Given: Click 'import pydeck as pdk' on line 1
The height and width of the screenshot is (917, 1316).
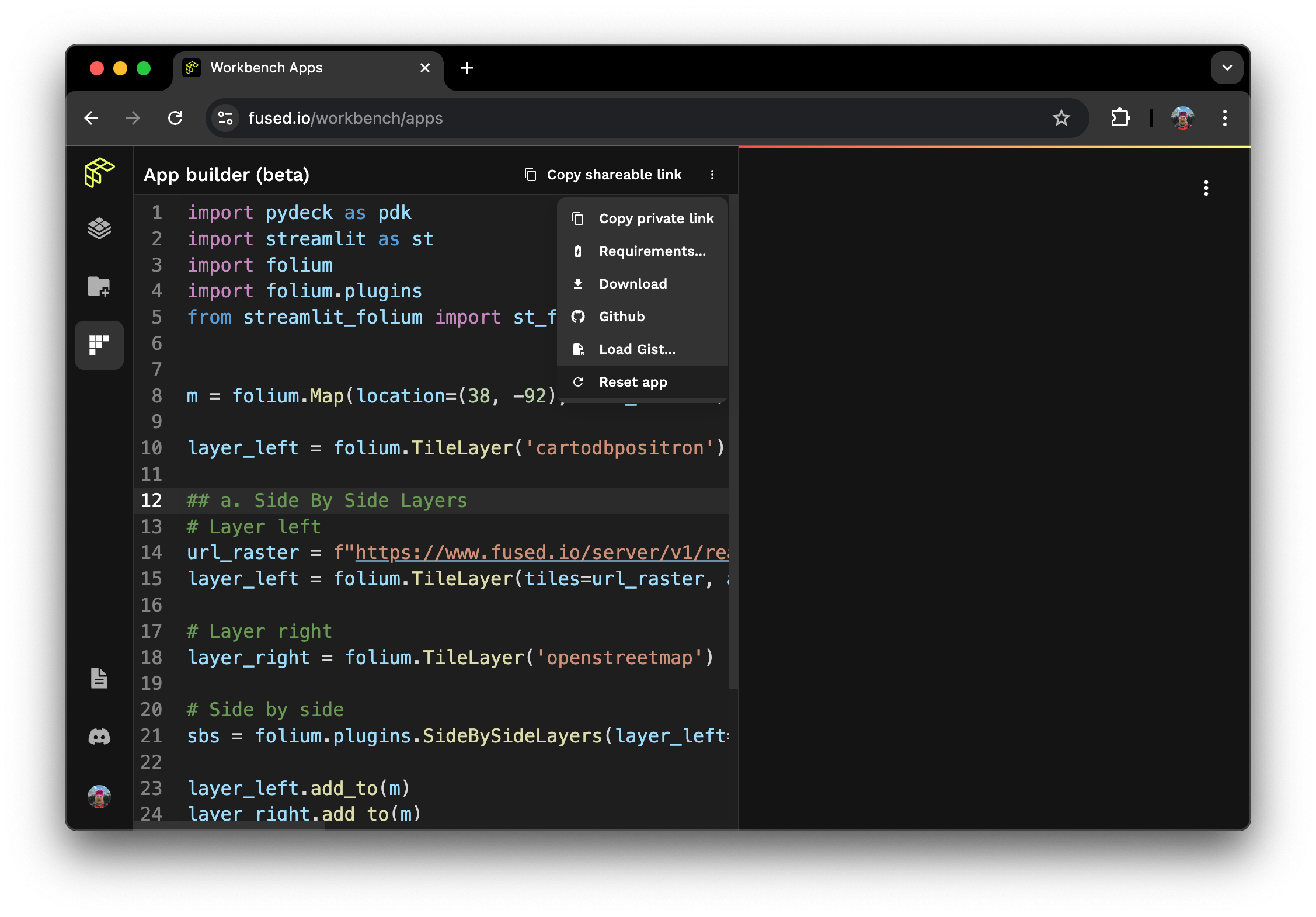Looking at the screenshot, I should click(299, 213).
